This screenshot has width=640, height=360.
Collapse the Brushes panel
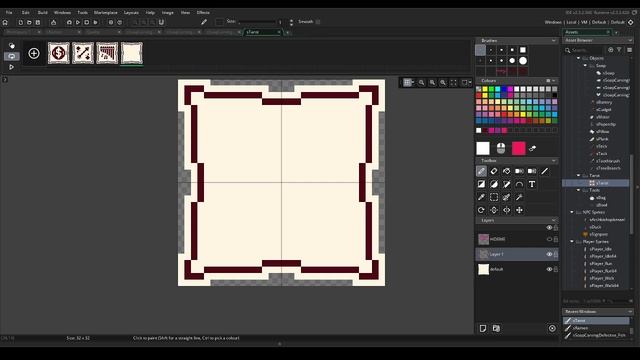pos(553,41)
